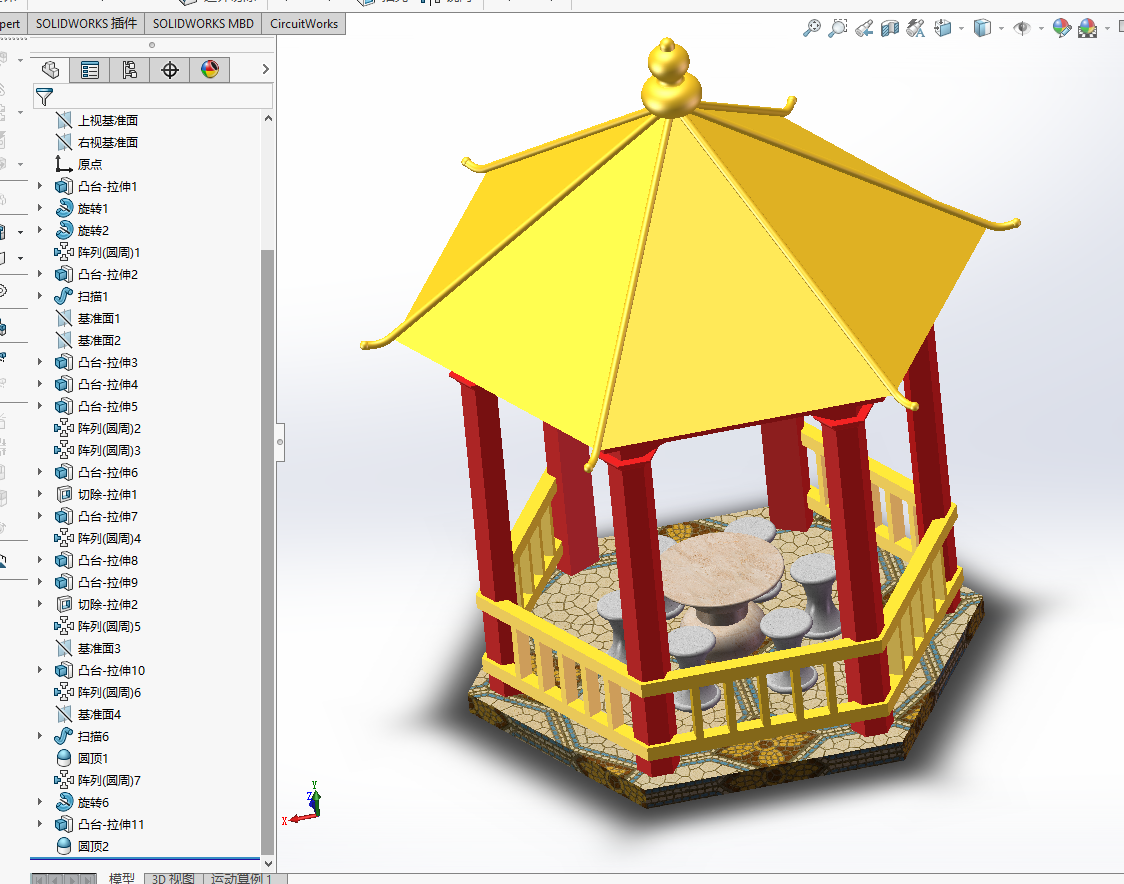Open the SOLIDWORKS MBD ribbon tab

[204, 24]
